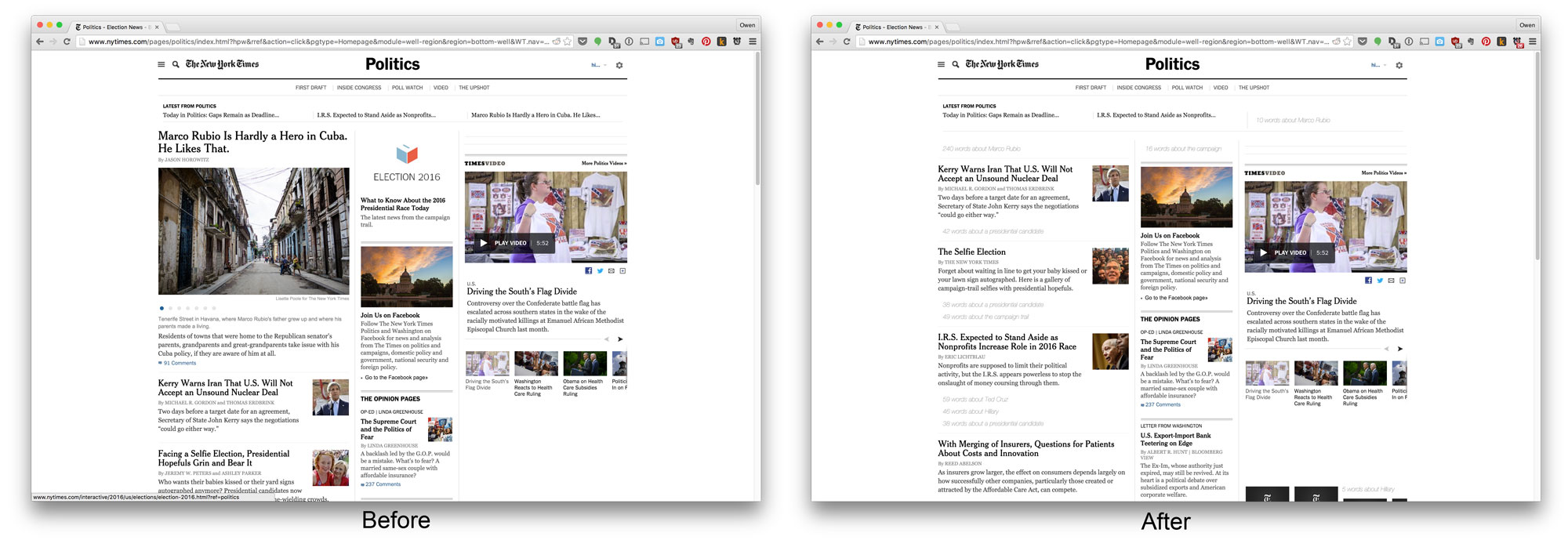Select the active slideshow dot in Before window
The height and width of the screenshot is (540, 1568).
pyautogui.click(x=162, y=308)
